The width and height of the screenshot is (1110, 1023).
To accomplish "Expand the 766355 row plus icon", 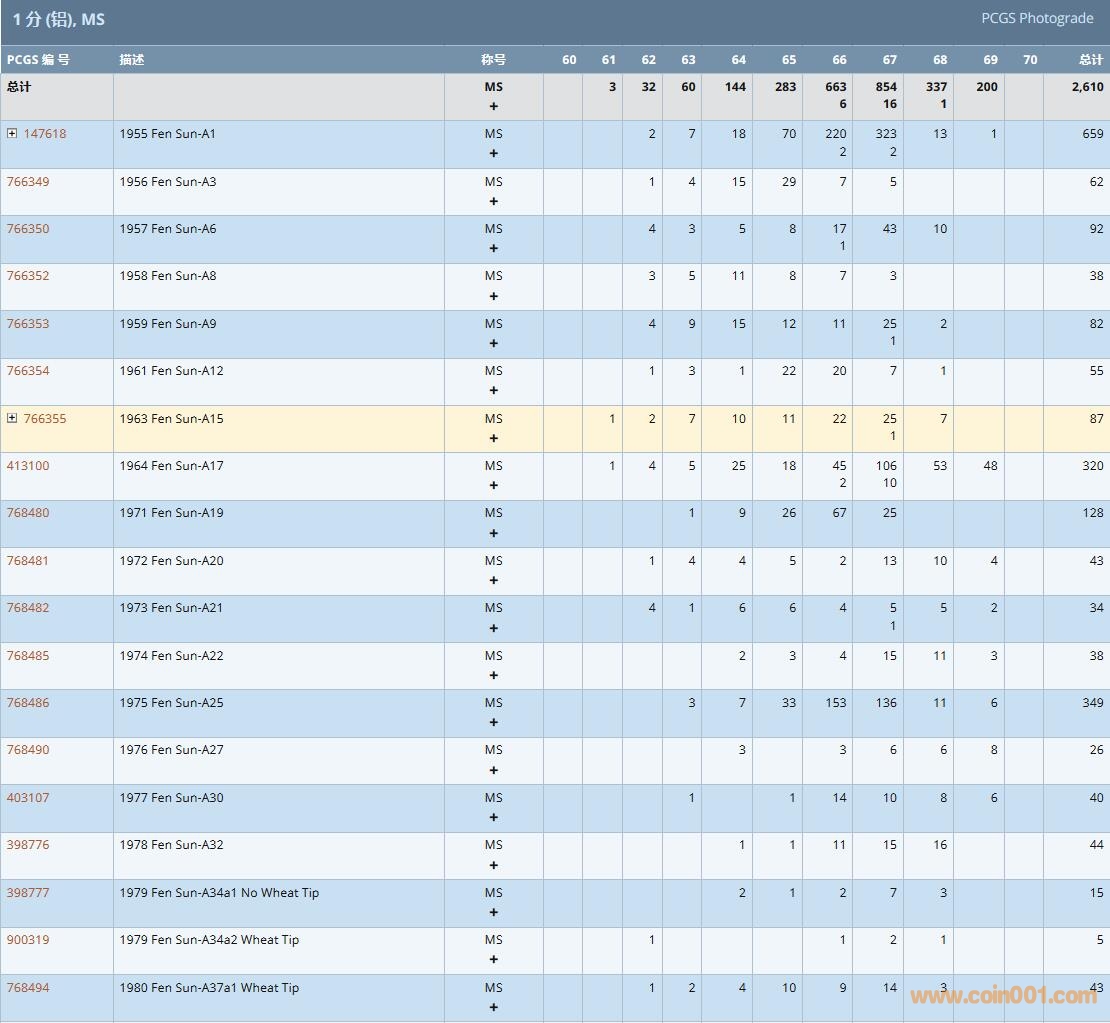I will (x=12, y=418).
